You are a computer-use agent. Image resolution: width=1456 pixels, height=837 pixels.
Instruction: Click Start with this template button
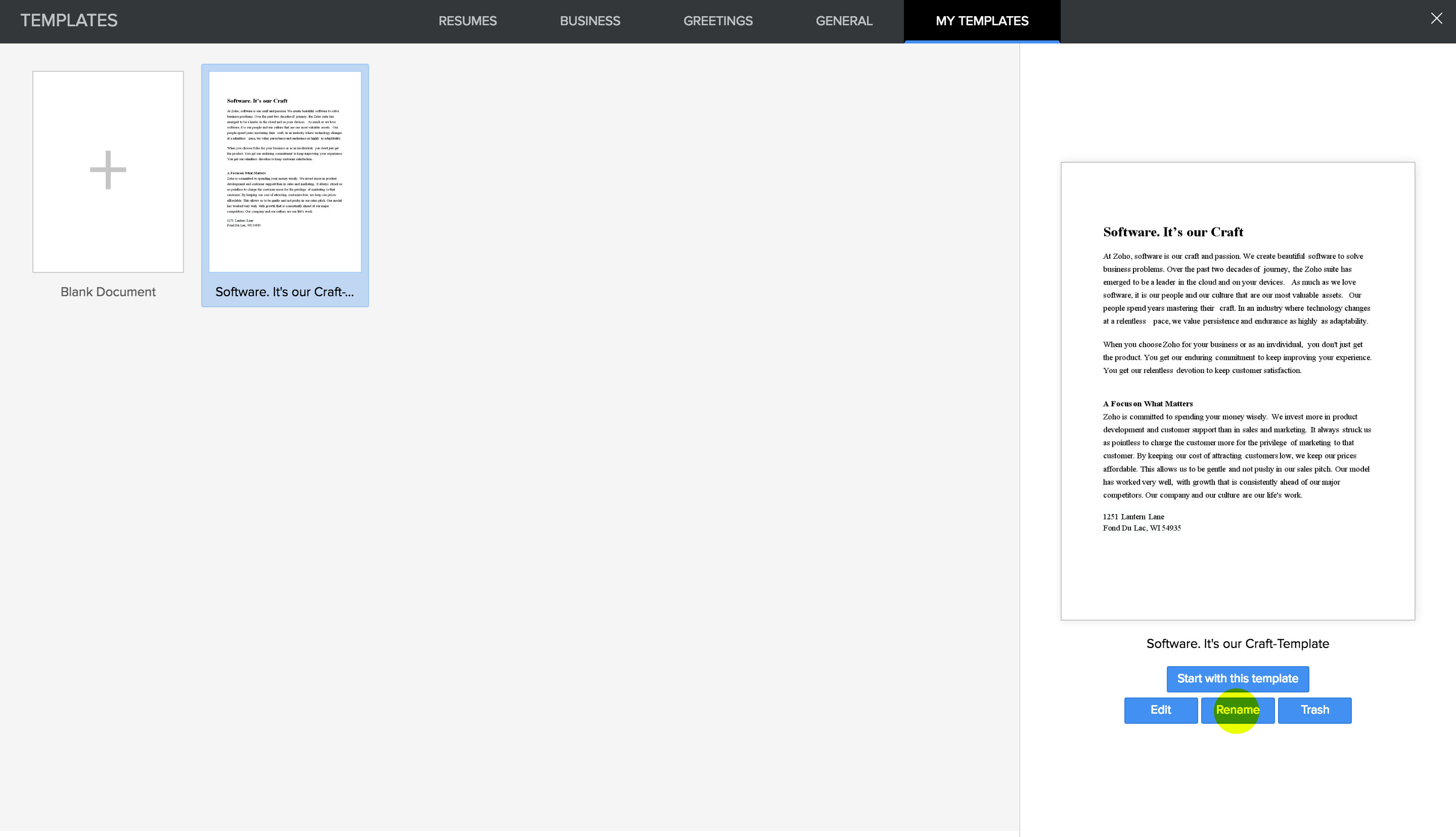click(x=1238, y=679)
